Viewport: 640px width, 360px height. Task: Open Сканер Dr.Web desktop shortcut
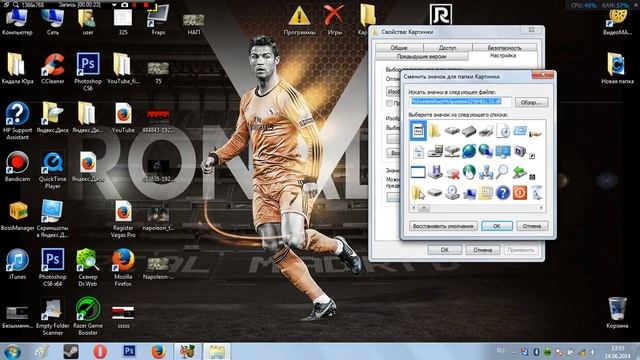tap(88, 267)
